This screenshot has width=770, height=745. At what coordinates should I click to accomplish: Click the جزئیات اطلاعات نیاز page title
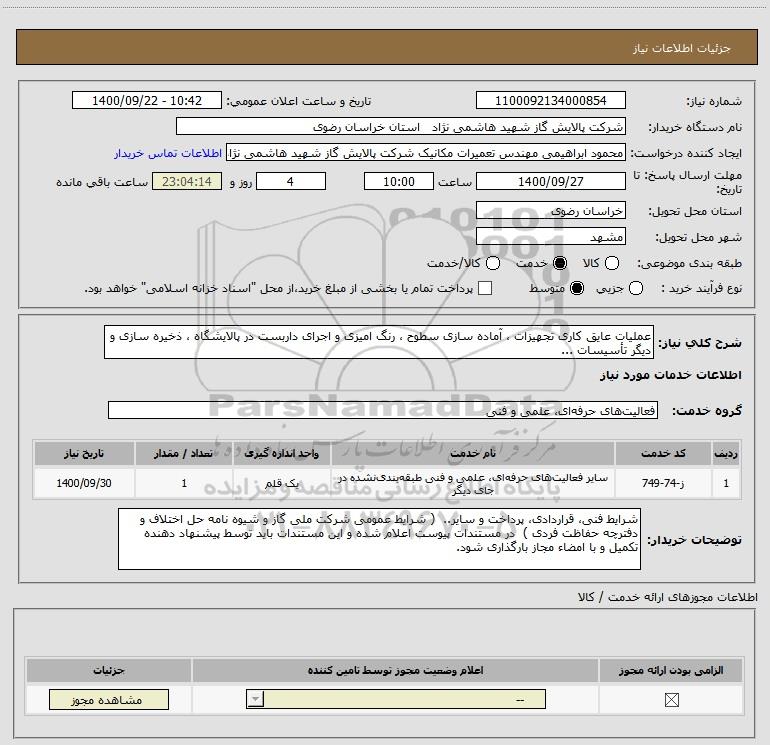682,48
